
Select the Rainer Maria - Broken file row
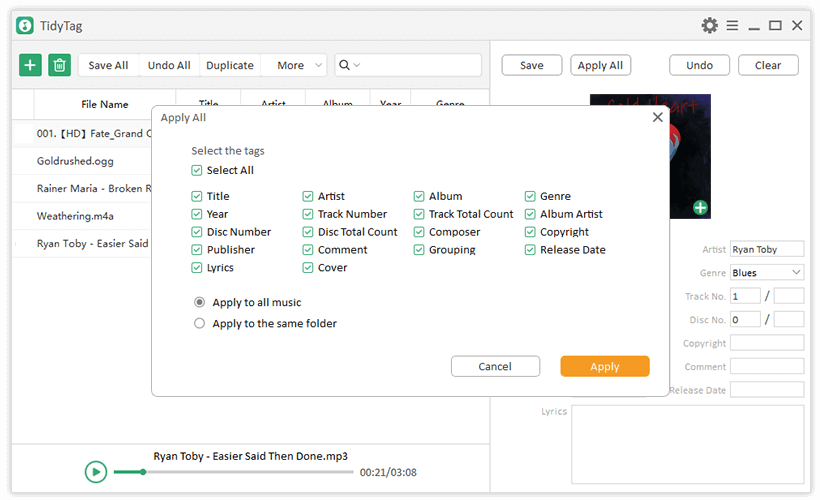pos(82,188)
